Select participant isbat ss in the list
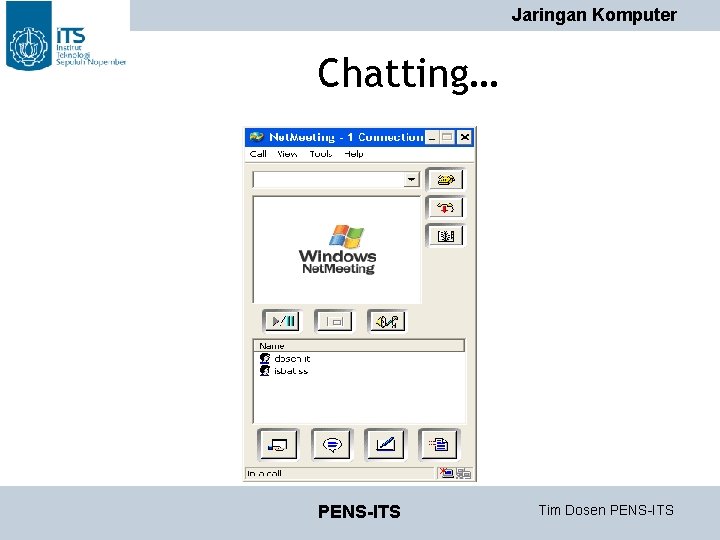The image size is (720, 540). tap(284, 371)
